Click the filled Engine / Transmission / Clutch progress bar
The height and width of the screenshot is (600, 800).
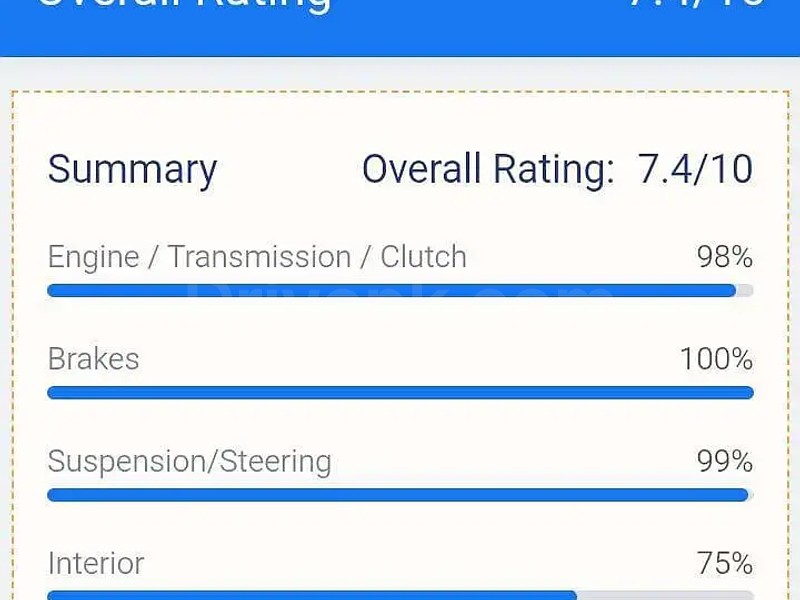pyautogui.click(x=390, y=291)
